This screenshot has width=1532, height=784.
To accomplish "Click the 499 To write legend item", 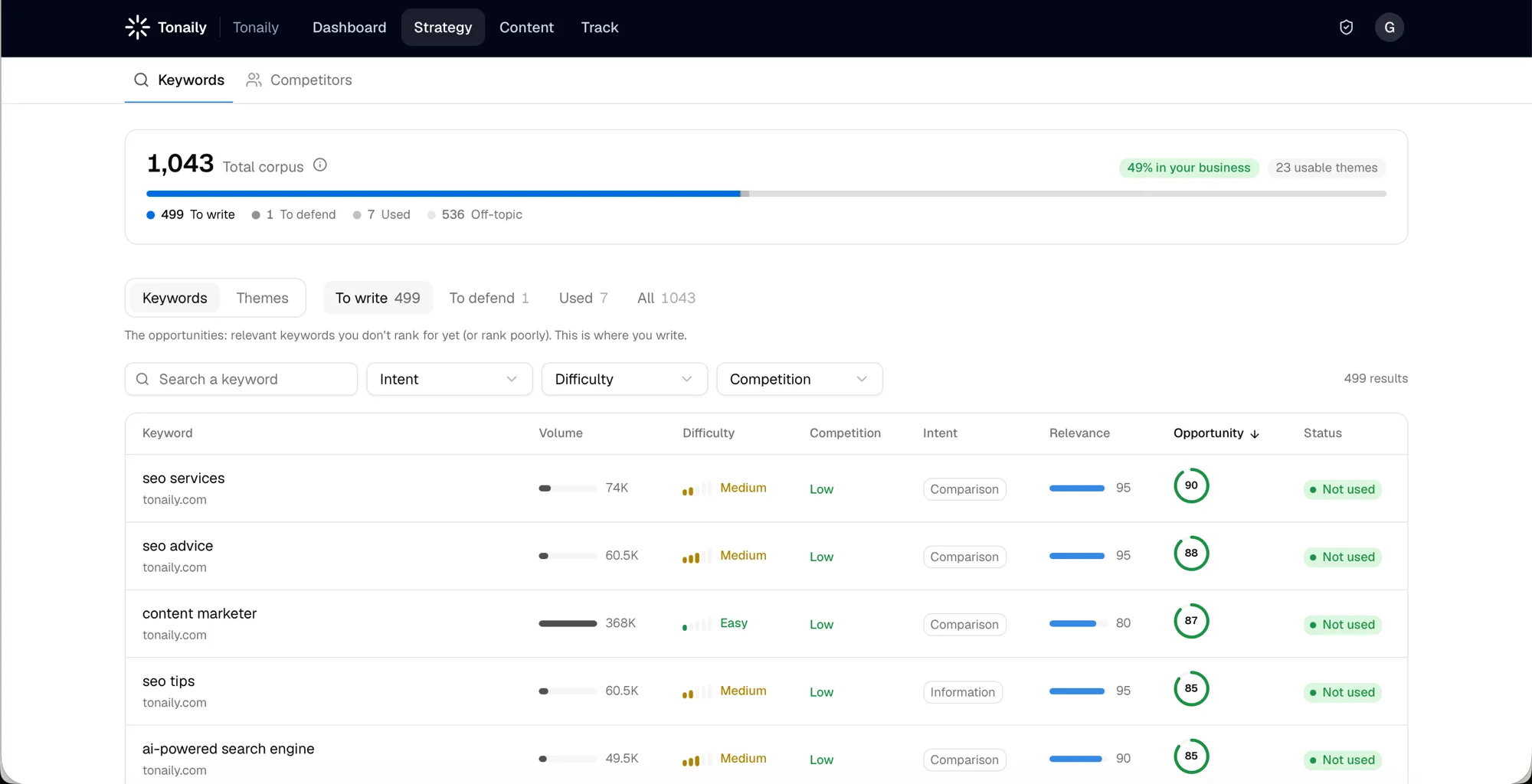I will click(x=191, y=214).
